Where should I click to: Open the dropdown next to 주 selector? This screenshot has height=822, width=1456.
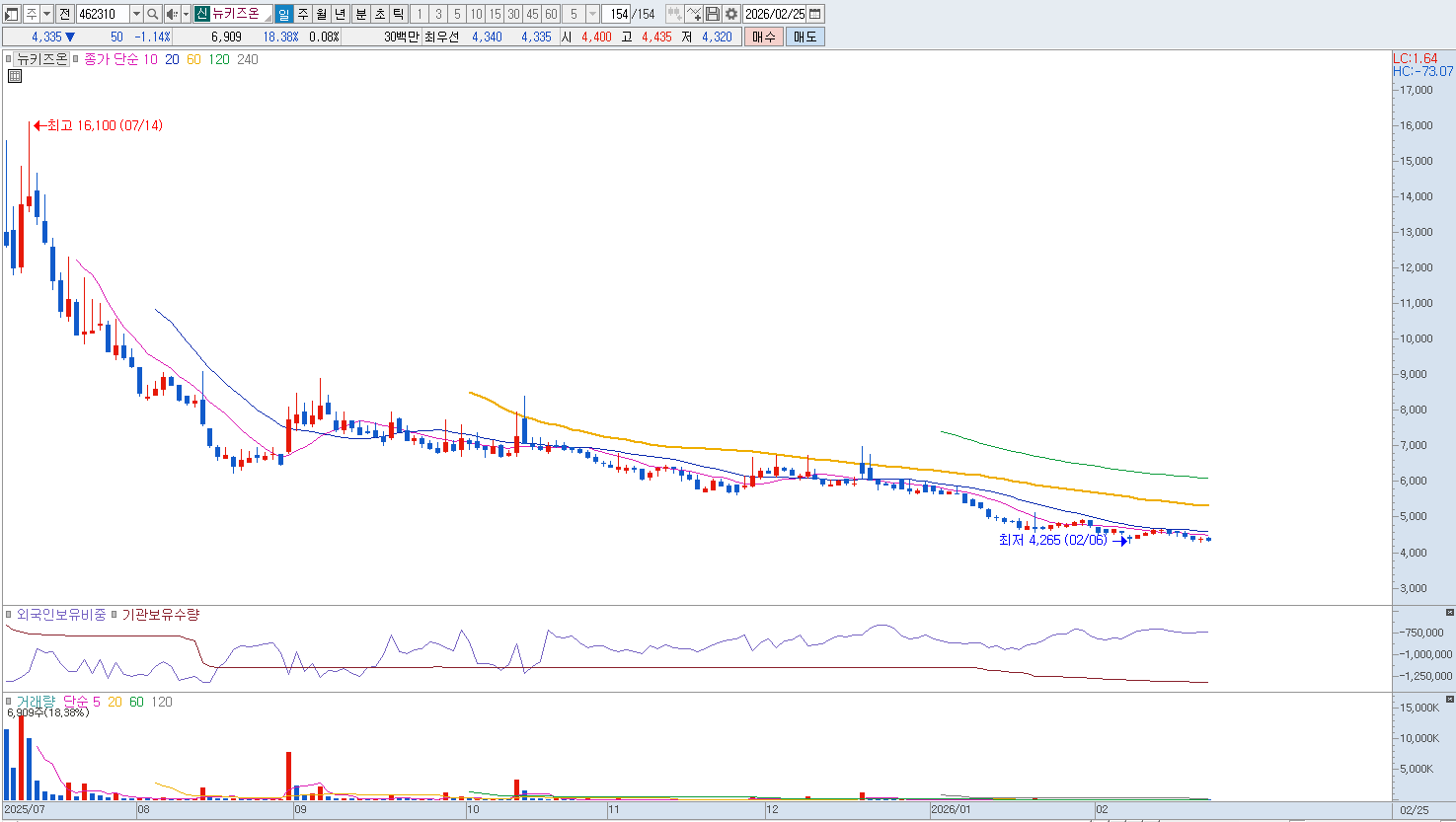point(47,14)
